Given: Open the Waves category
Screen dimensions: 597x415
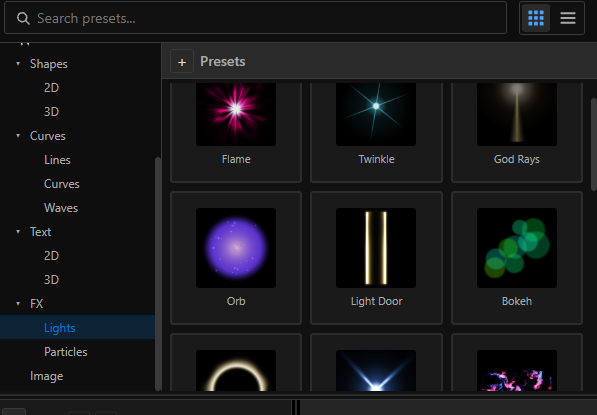Looking at the screenshot, I should [x=61, y=208].
